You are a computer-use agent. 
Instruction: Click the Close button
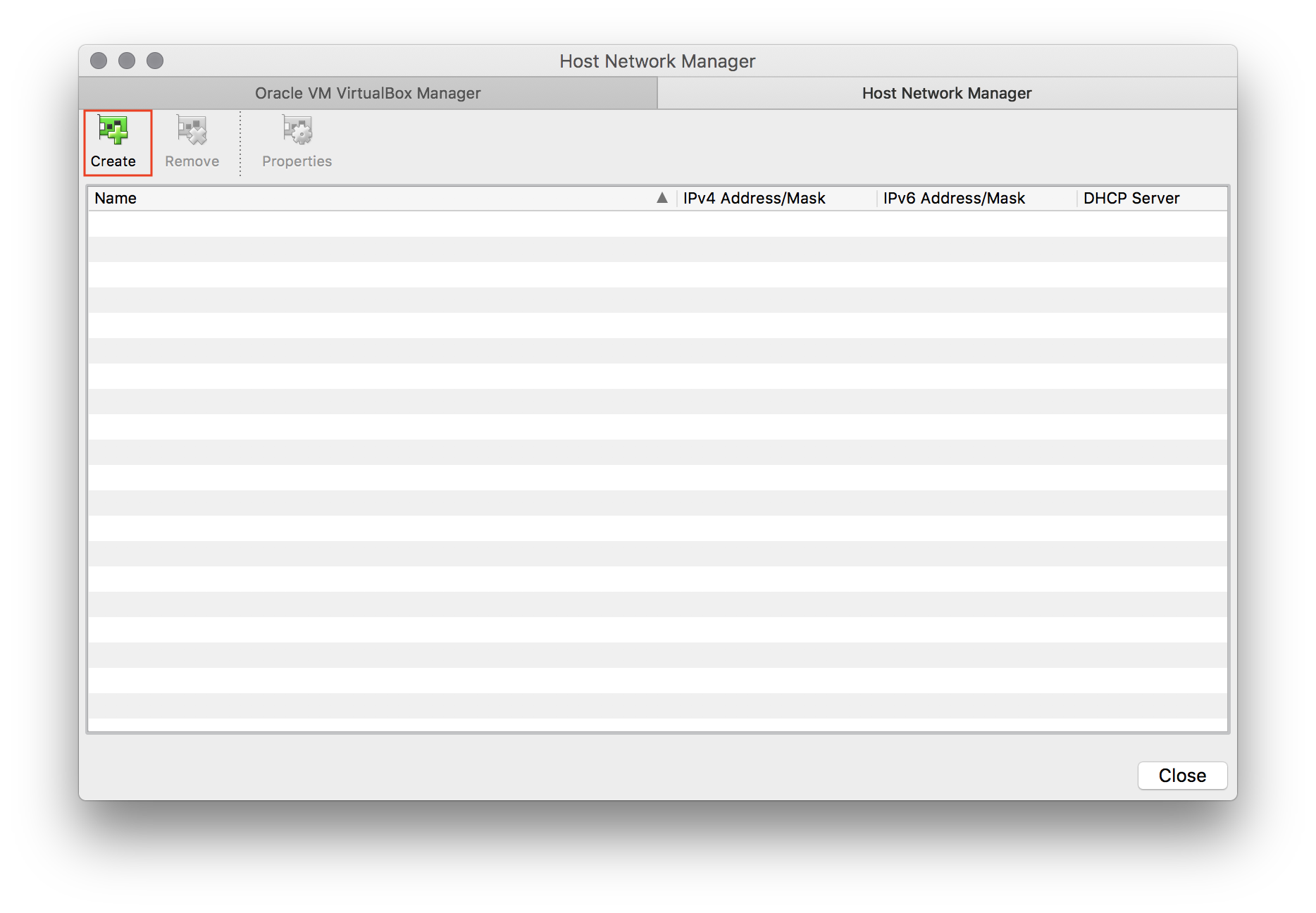(1182, 776)
